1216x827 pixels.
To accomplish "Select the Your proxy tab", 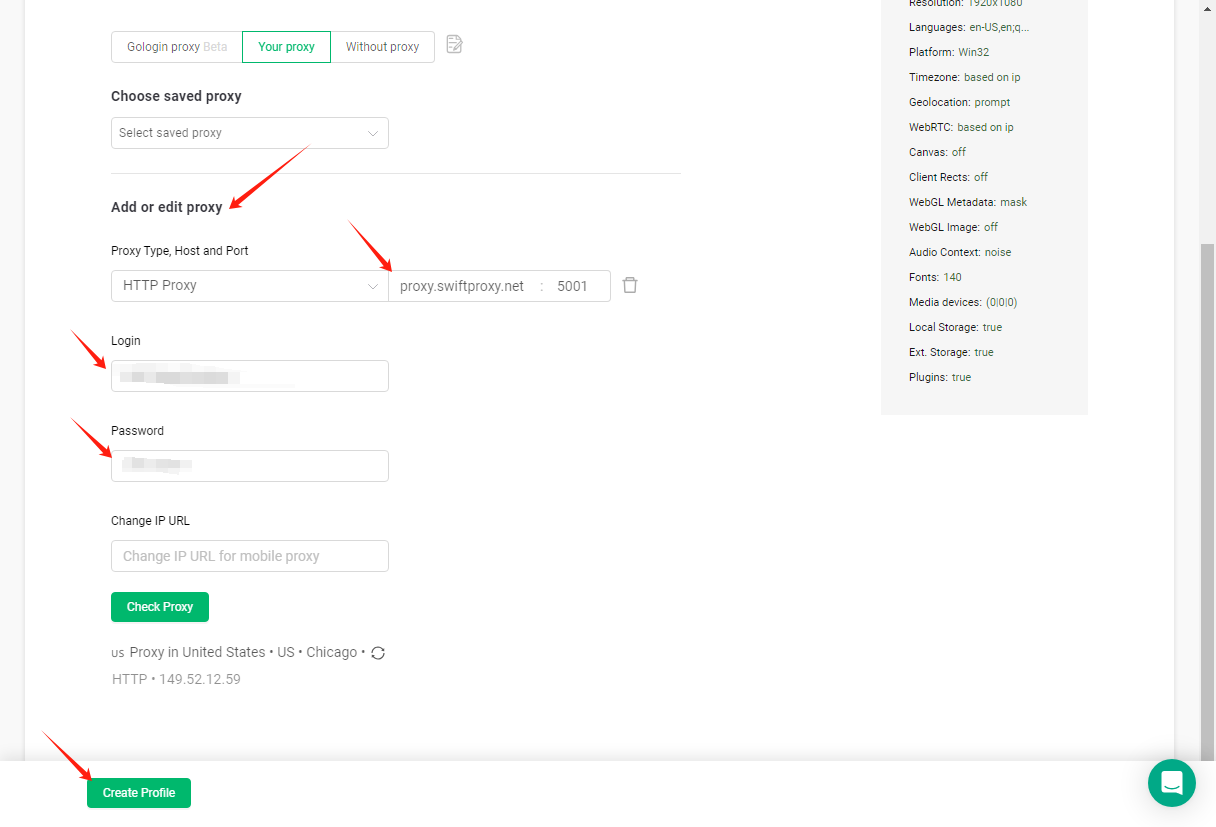I will tap(286, 47).
